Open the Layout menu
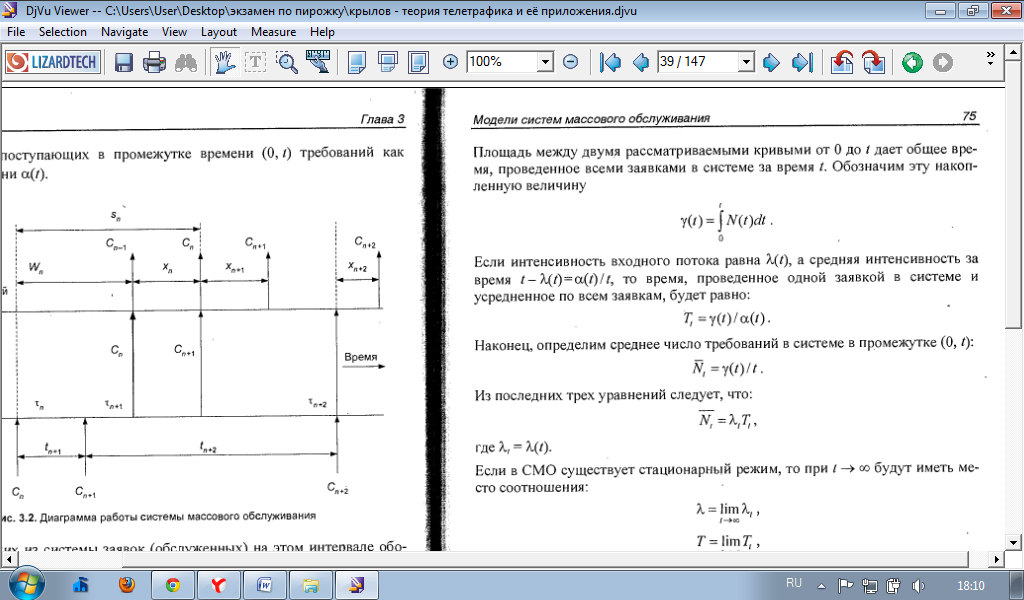The height and width of the screenshot is (600, 1024). coord(219,32)
